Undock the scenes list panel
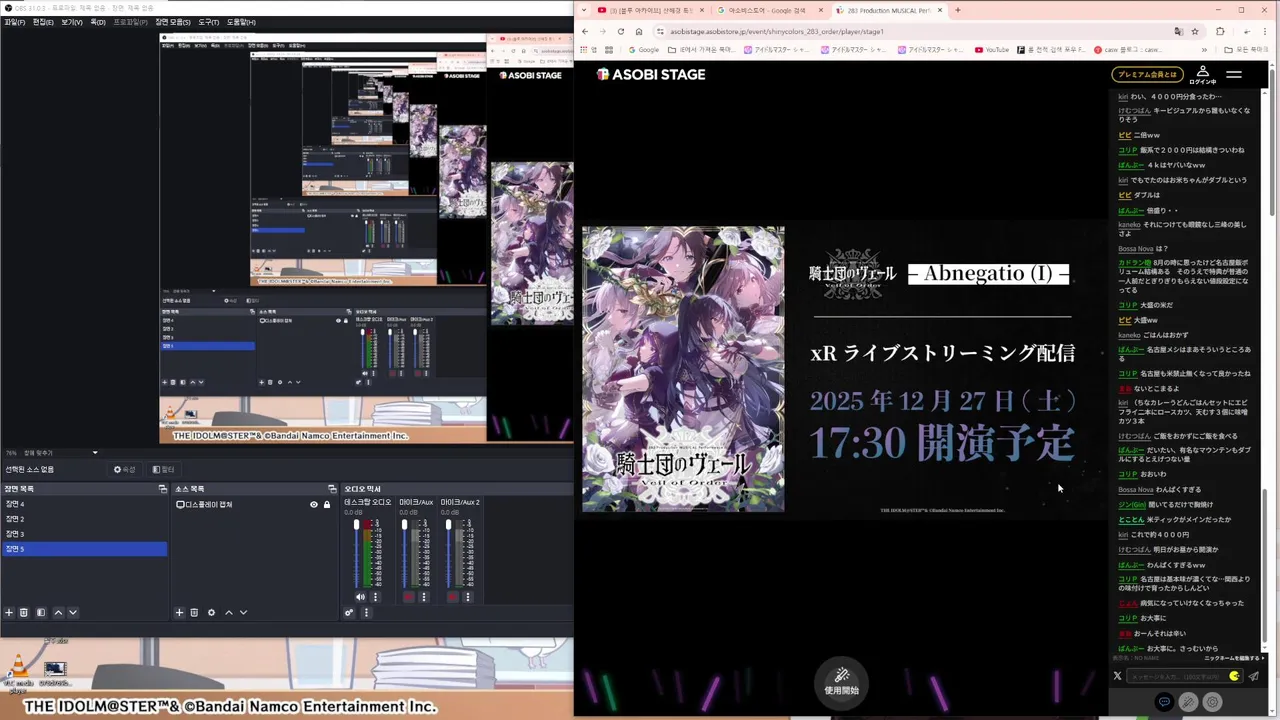This screenshot has height=720, width=1280. pyautogui.click(x=163, y=489)
